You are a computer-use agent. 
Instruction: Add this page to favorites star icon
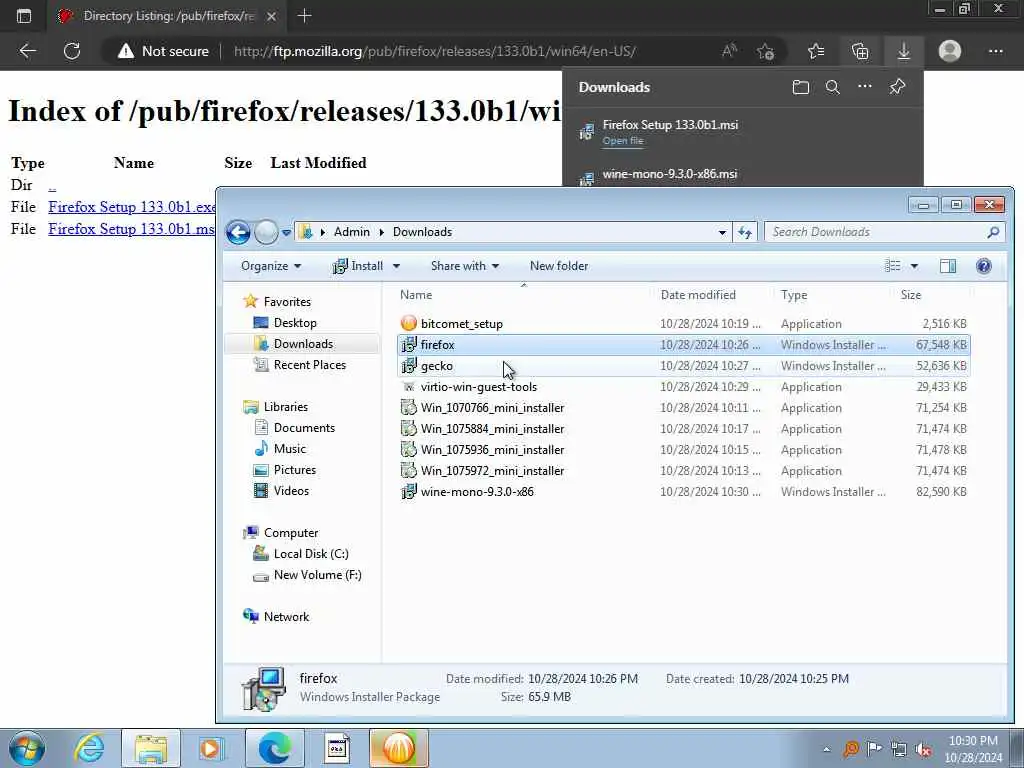coord(765,51)
